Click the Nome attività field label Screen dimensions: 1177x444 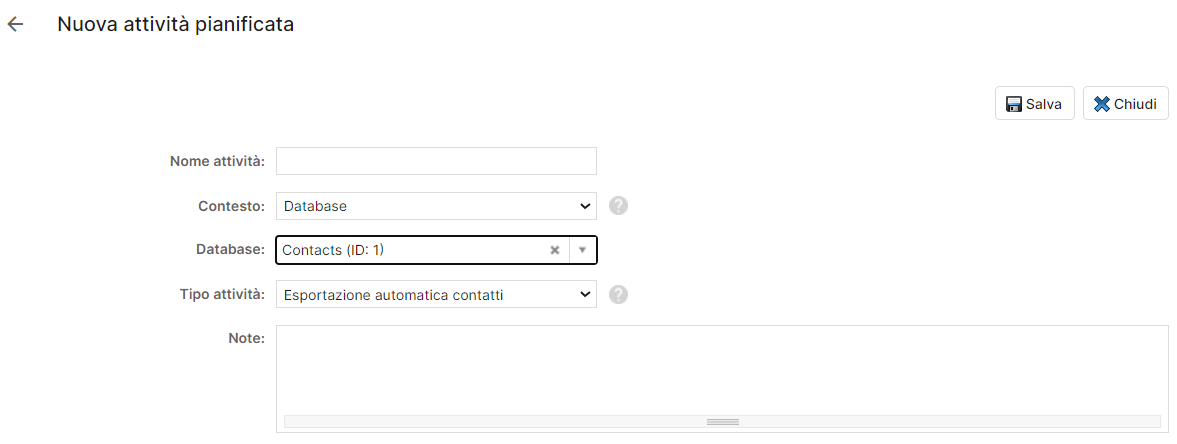click(218, 161)
